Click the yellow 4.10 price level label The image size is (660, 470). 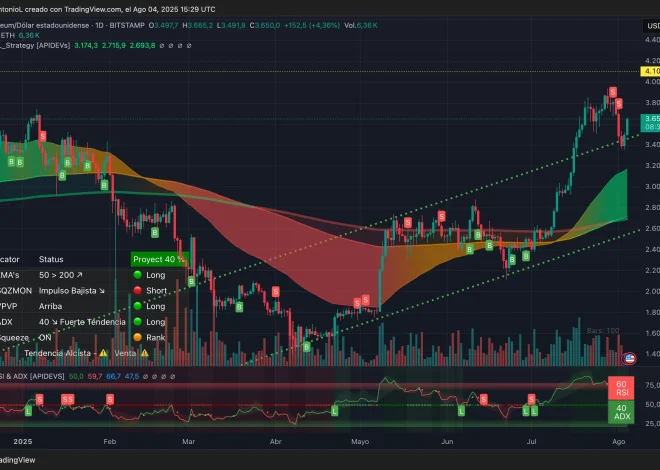coord(650,71)
